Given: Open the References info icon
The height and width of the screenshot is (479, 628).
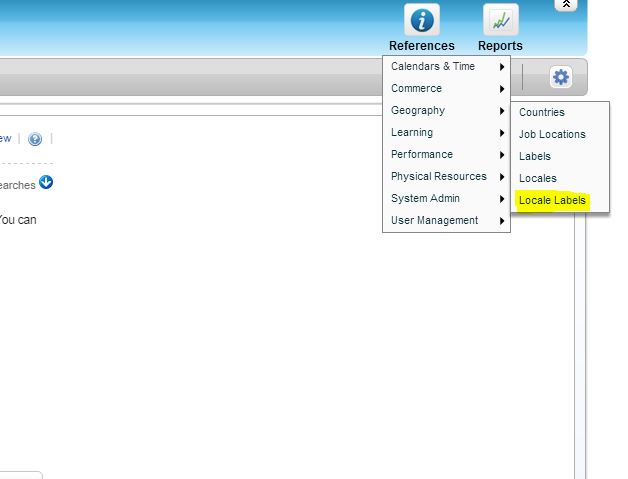Looking at the screenshot, I should [x=422, y=20].
